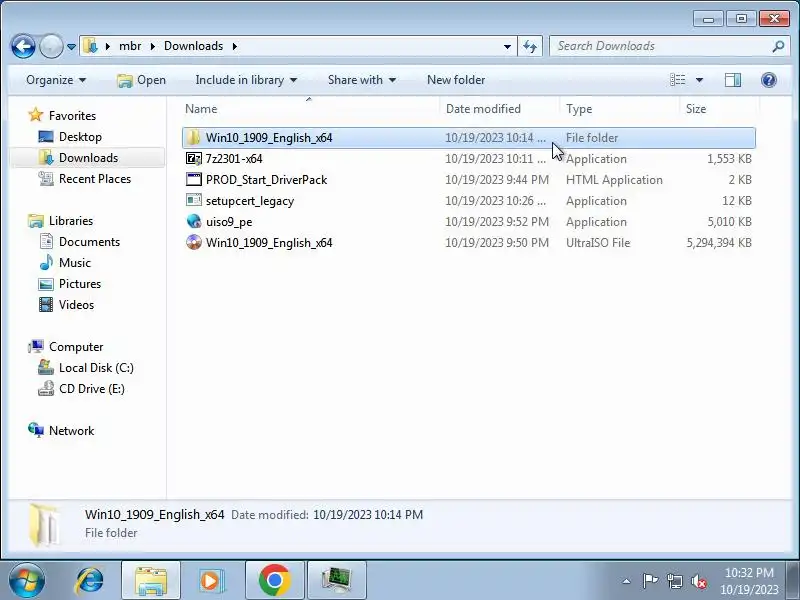
Task: Click the 5,294,394 KB size cell
Action: tap(719, 243)
